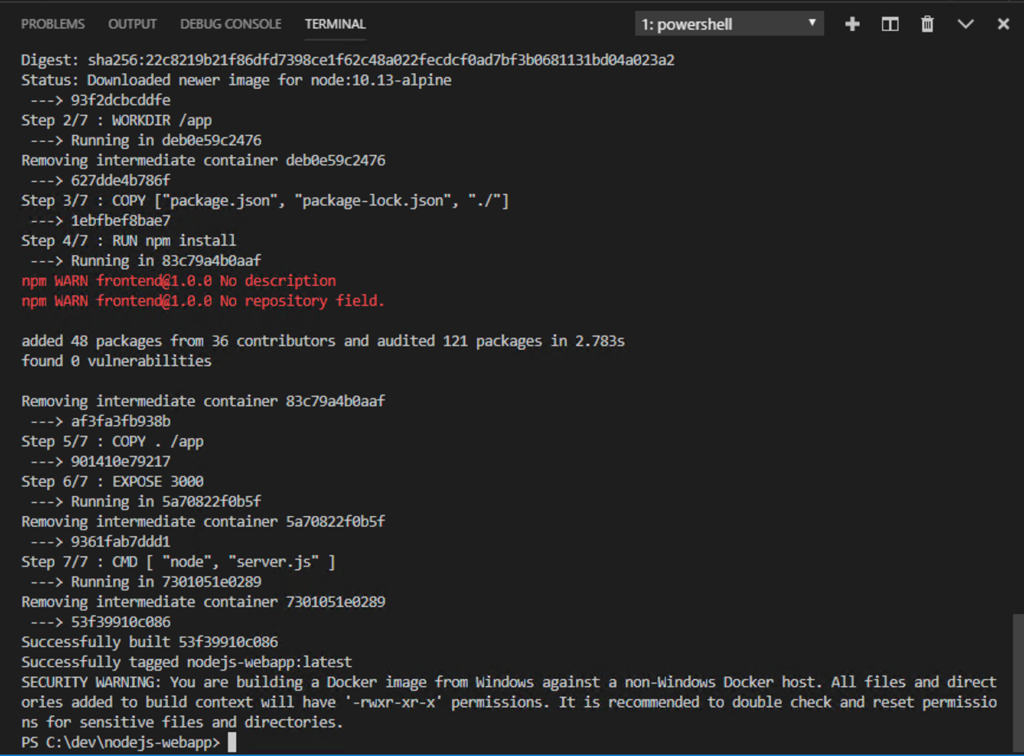Click the 'No repository field.' warning line
This screenshot has width=1024, height=756.
pos(202,301)
